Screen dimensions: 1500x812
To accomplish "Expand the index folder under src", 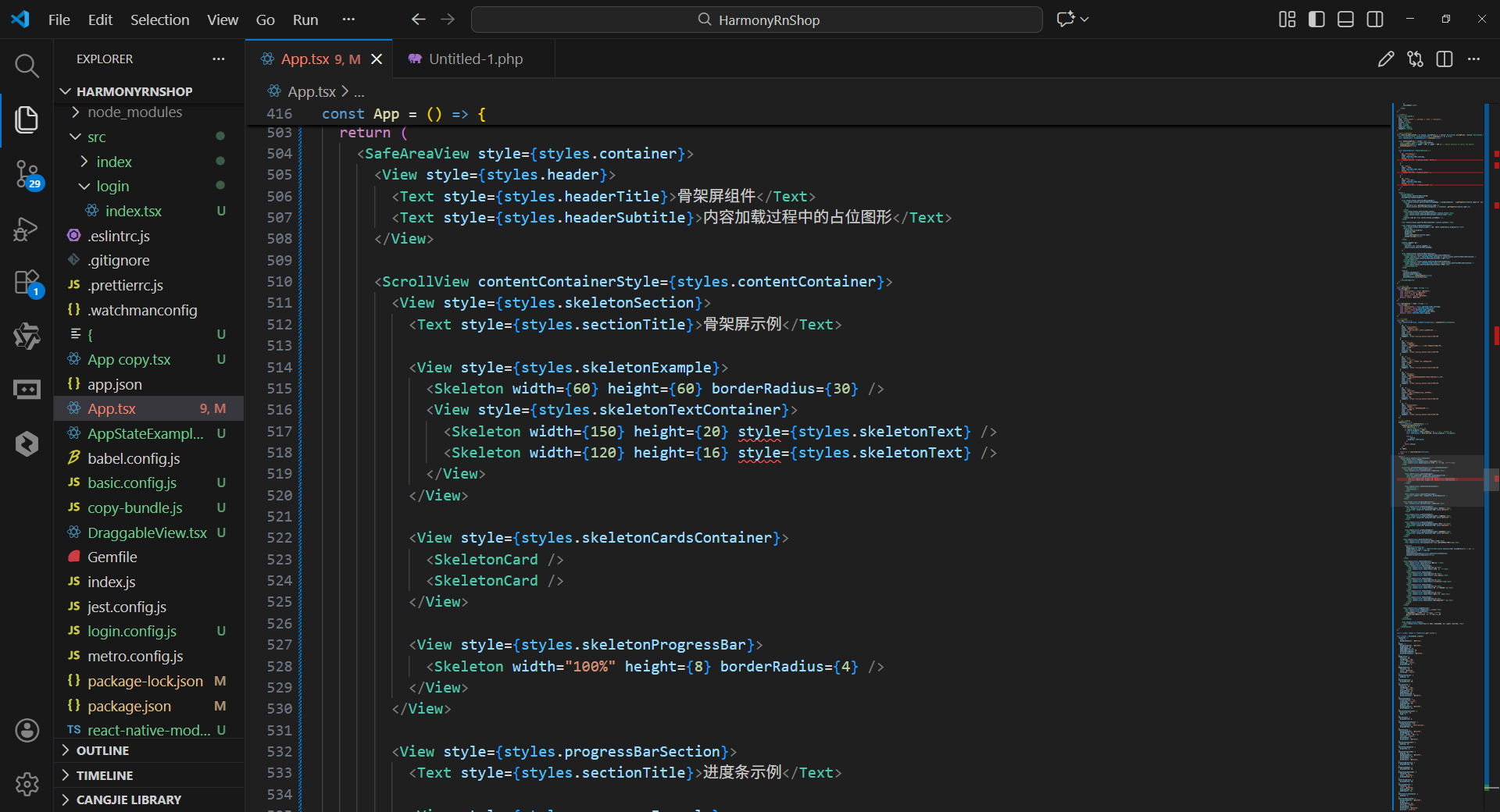I will coord(148,162).
